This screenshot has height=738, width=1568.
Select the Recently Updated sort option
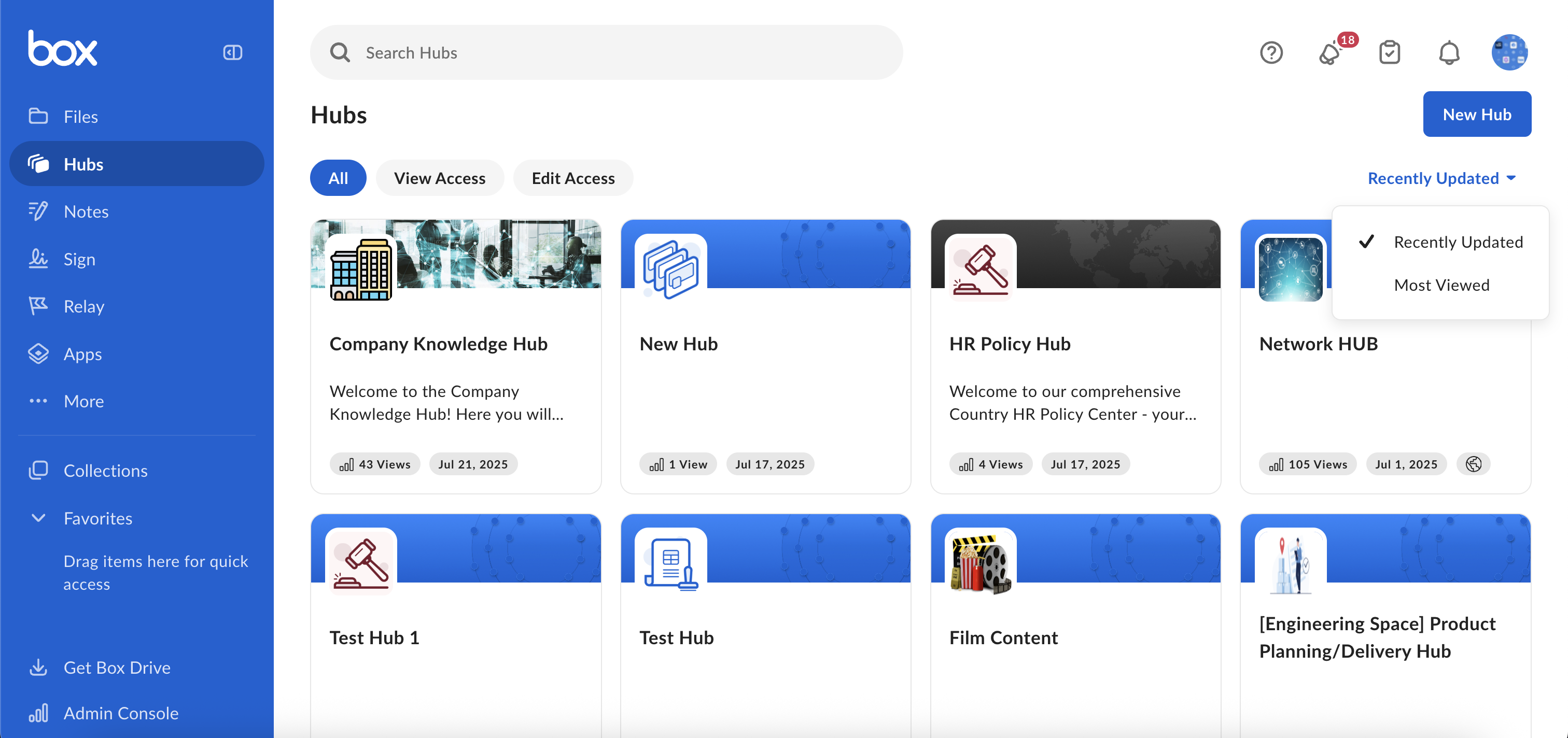click(x=1458, y=242)
